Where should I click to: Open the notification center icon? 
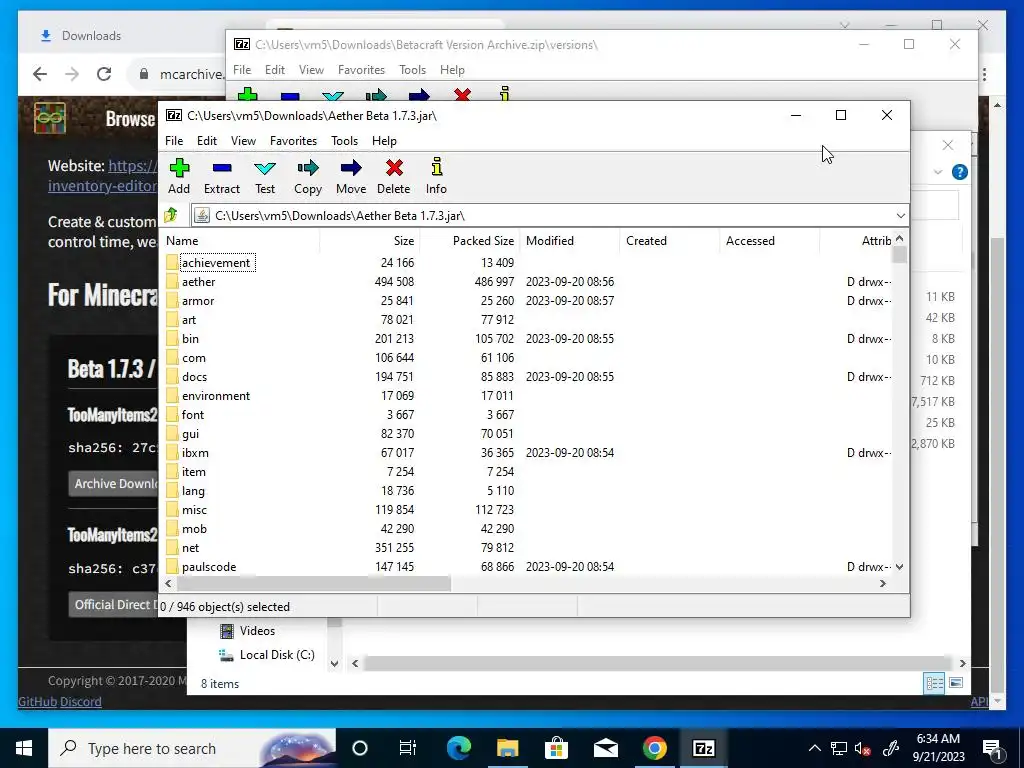pos(993,748)
